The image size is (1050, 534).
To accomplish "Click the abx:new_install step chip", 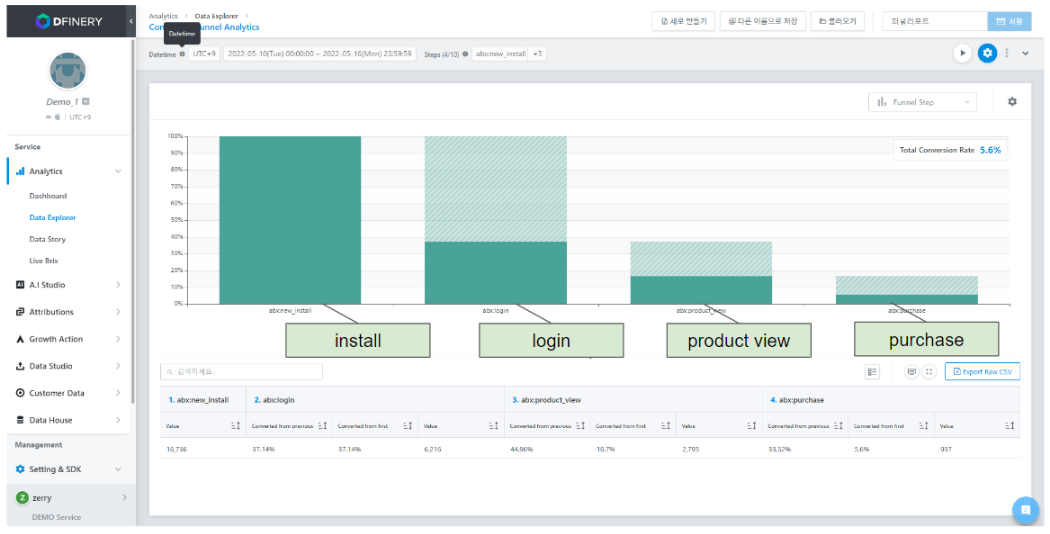I will (x=500, y=54).
